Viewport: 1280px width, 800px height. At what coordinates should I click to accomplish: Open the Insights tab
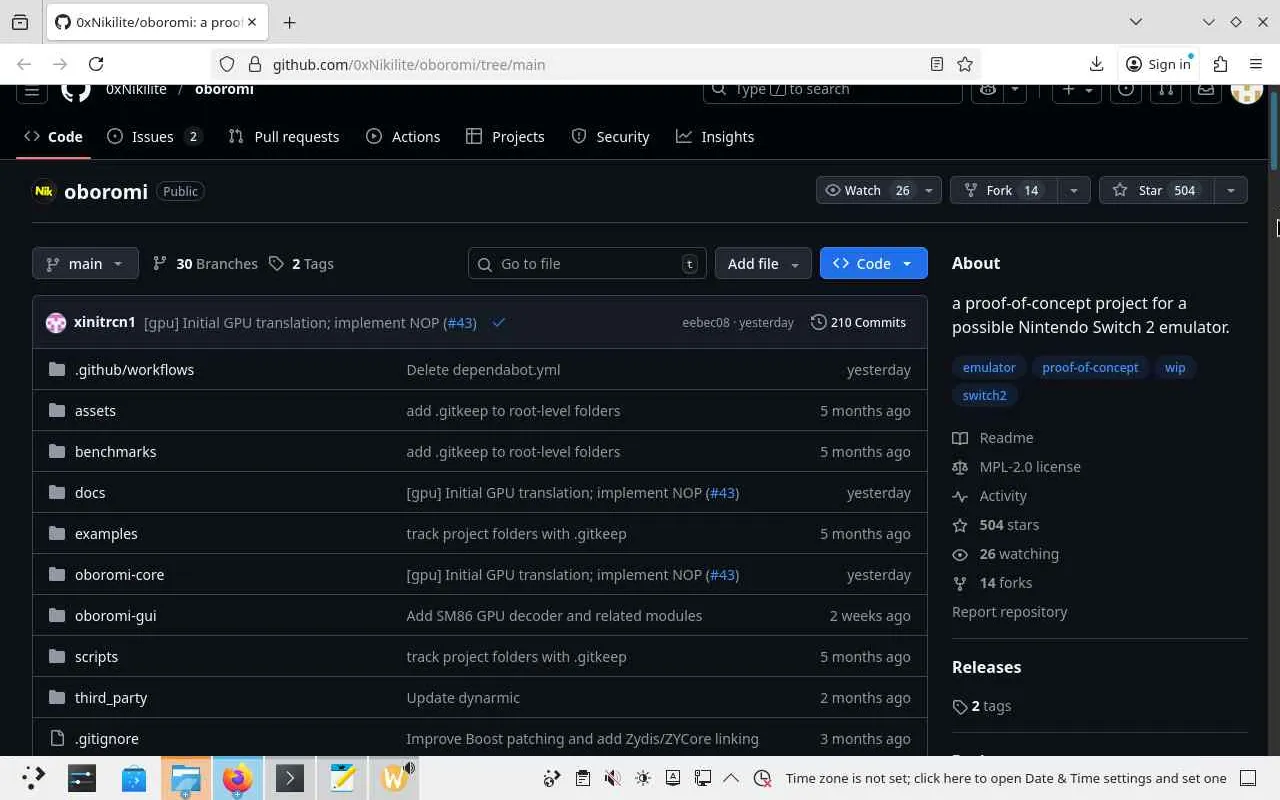click(715, 137)
